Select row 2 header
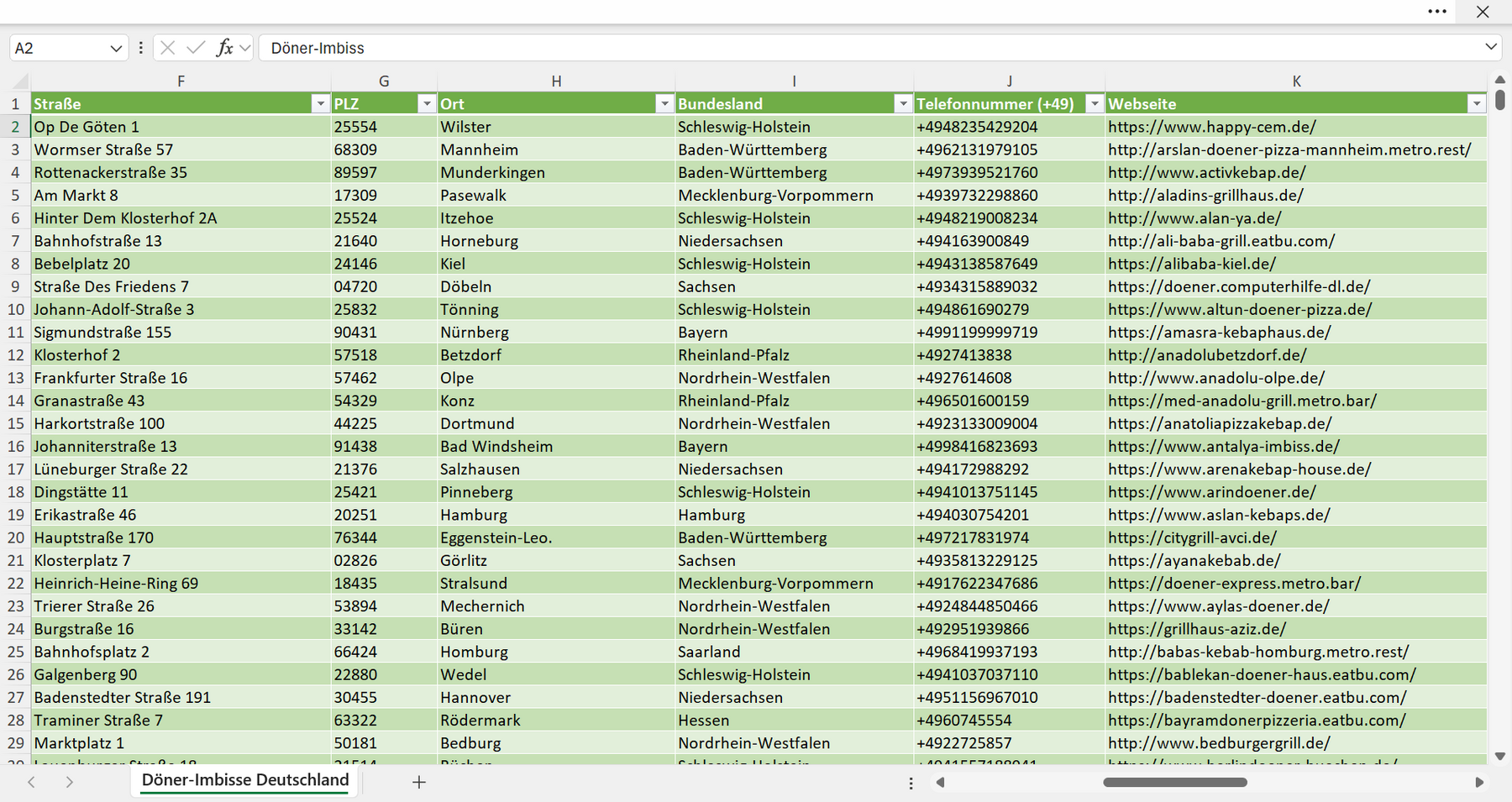 15,127
